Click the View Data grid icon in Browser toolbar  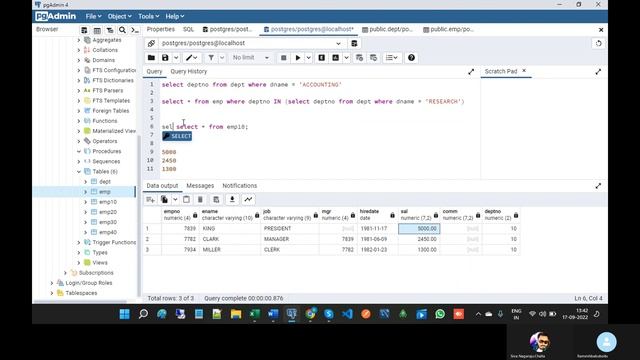[x=97, y=30]
